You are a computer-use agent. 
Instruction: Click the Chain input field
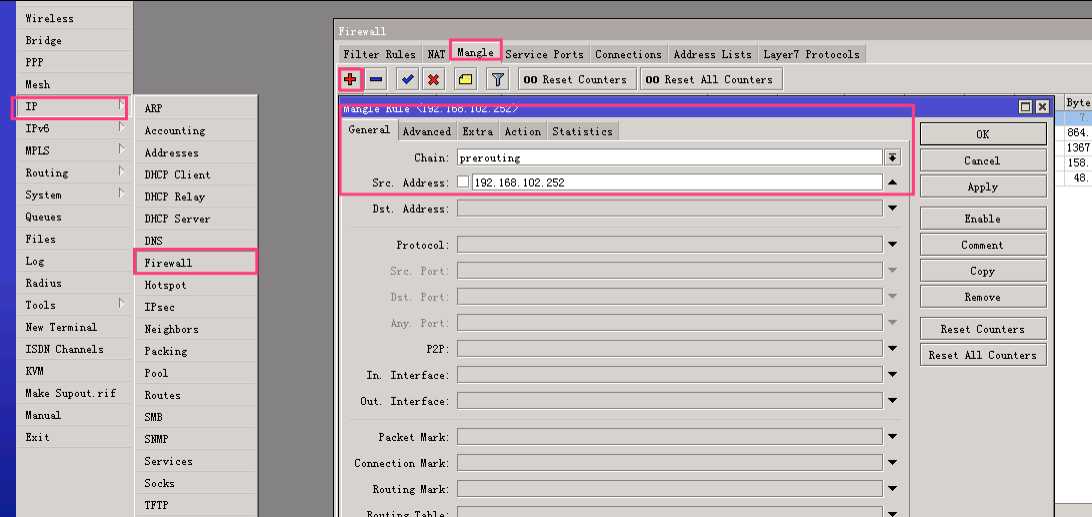click(670, 157)
